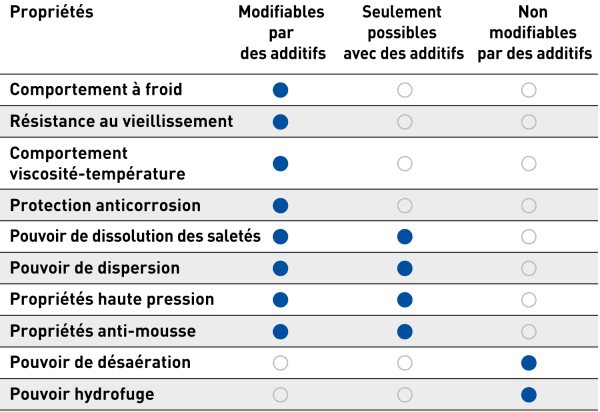Click 'Seulement possibles avec des additifs' header
Image resolution: width=600 pixels, height=412 pixels.
[403, 33]
